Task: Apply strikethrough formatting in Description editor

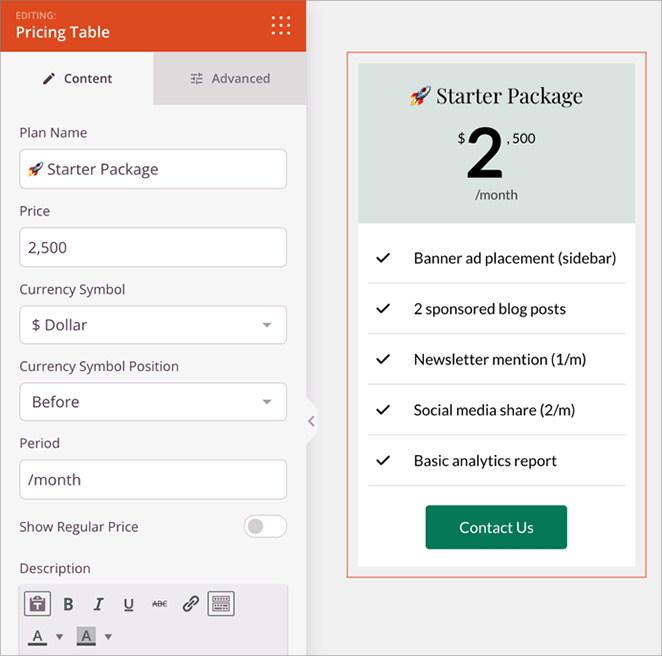Action: (x=160, y=604)
